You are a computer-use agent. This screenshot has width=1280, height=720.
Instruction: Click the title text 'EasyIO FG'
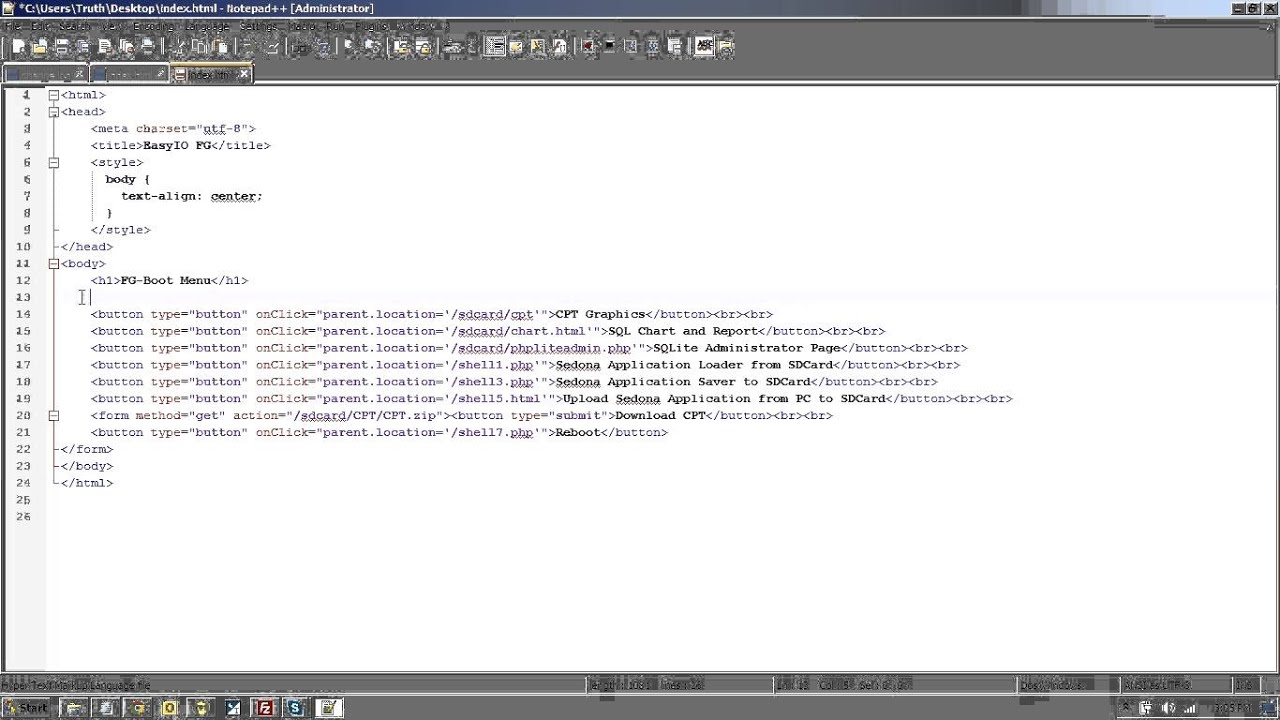[177, 145]
